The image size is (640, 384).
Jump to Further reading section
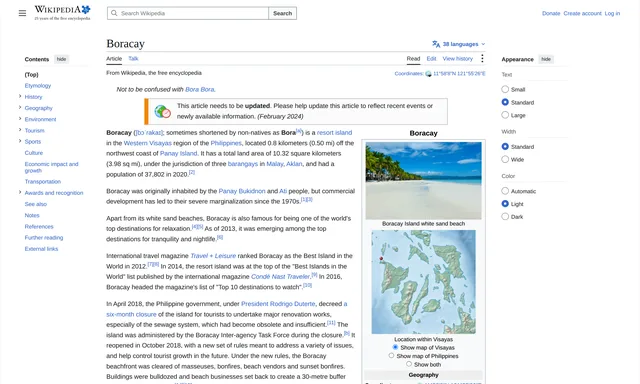44,237
